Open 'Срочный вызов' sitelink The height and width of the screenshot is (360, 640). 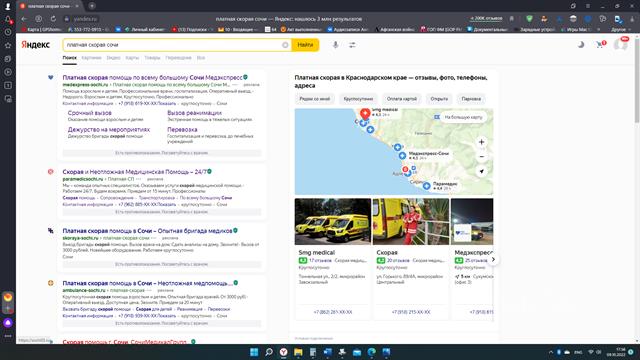tap(89, 113)
